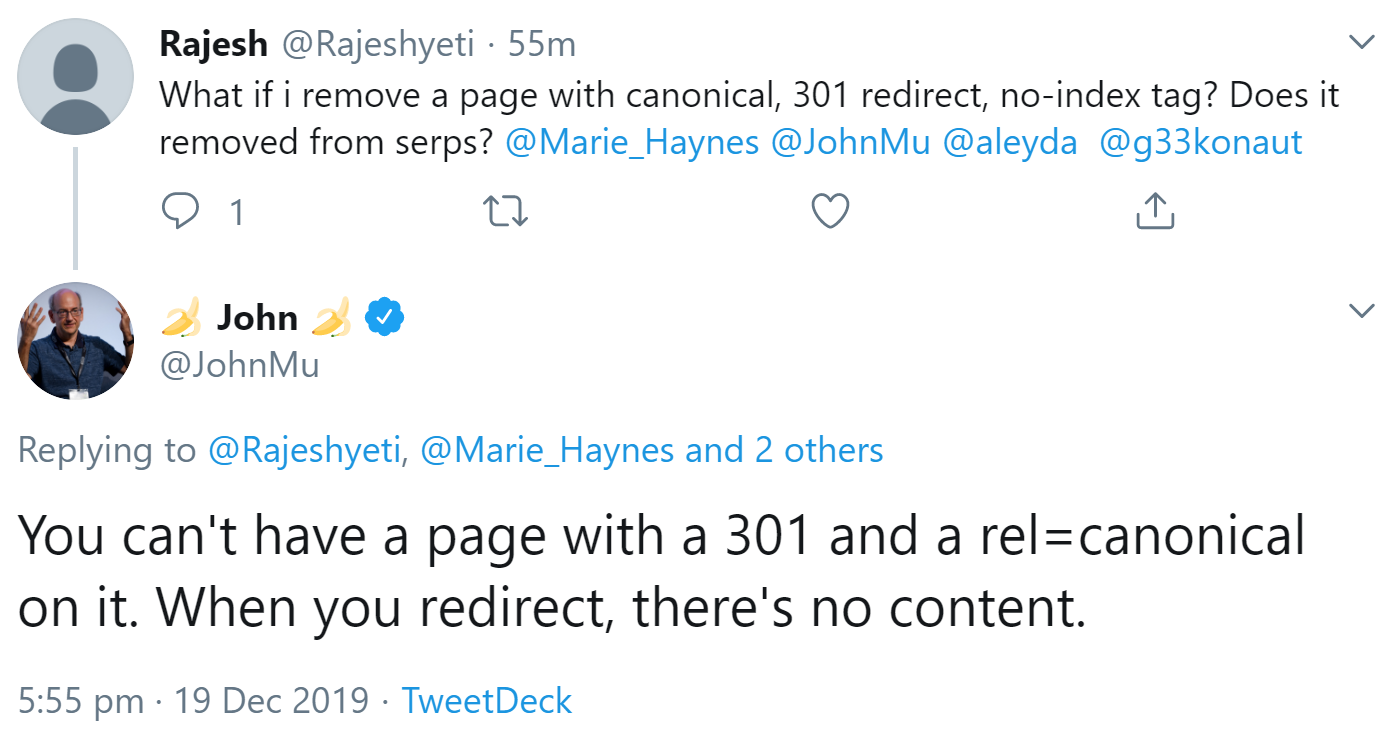
Task: Open the TweetDeck source link
Action: pos(486,700)
